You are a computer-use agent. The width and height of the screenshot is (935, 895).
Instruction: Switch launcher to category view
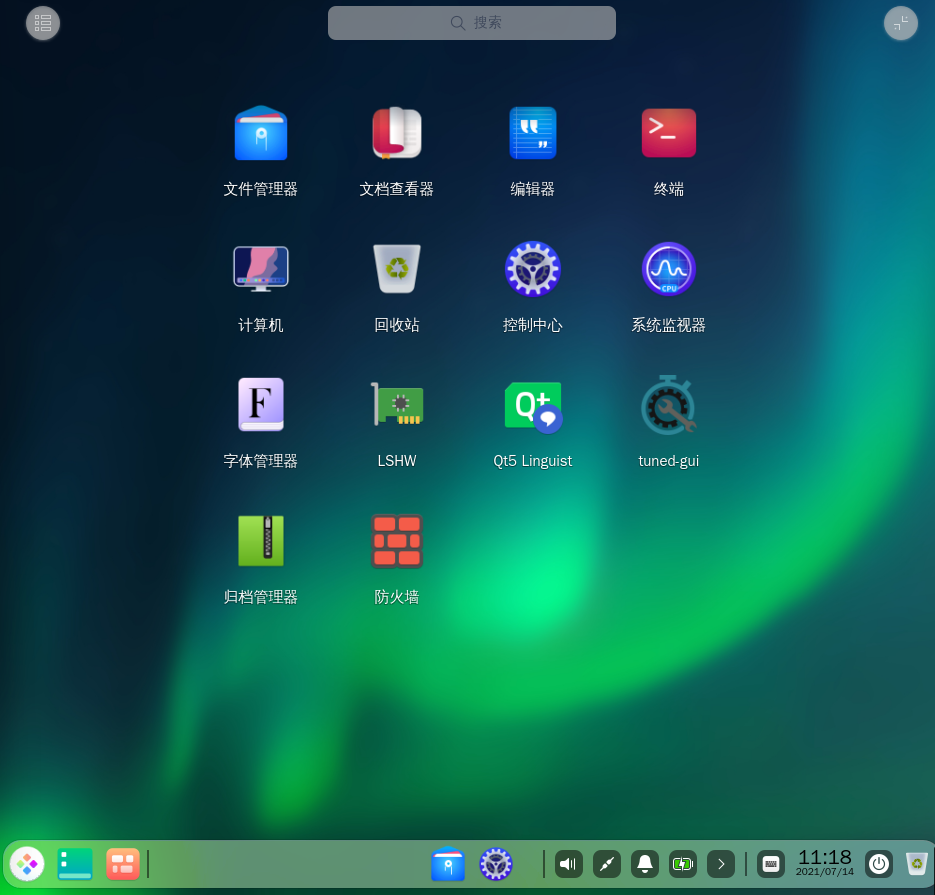tap(42, 22)
